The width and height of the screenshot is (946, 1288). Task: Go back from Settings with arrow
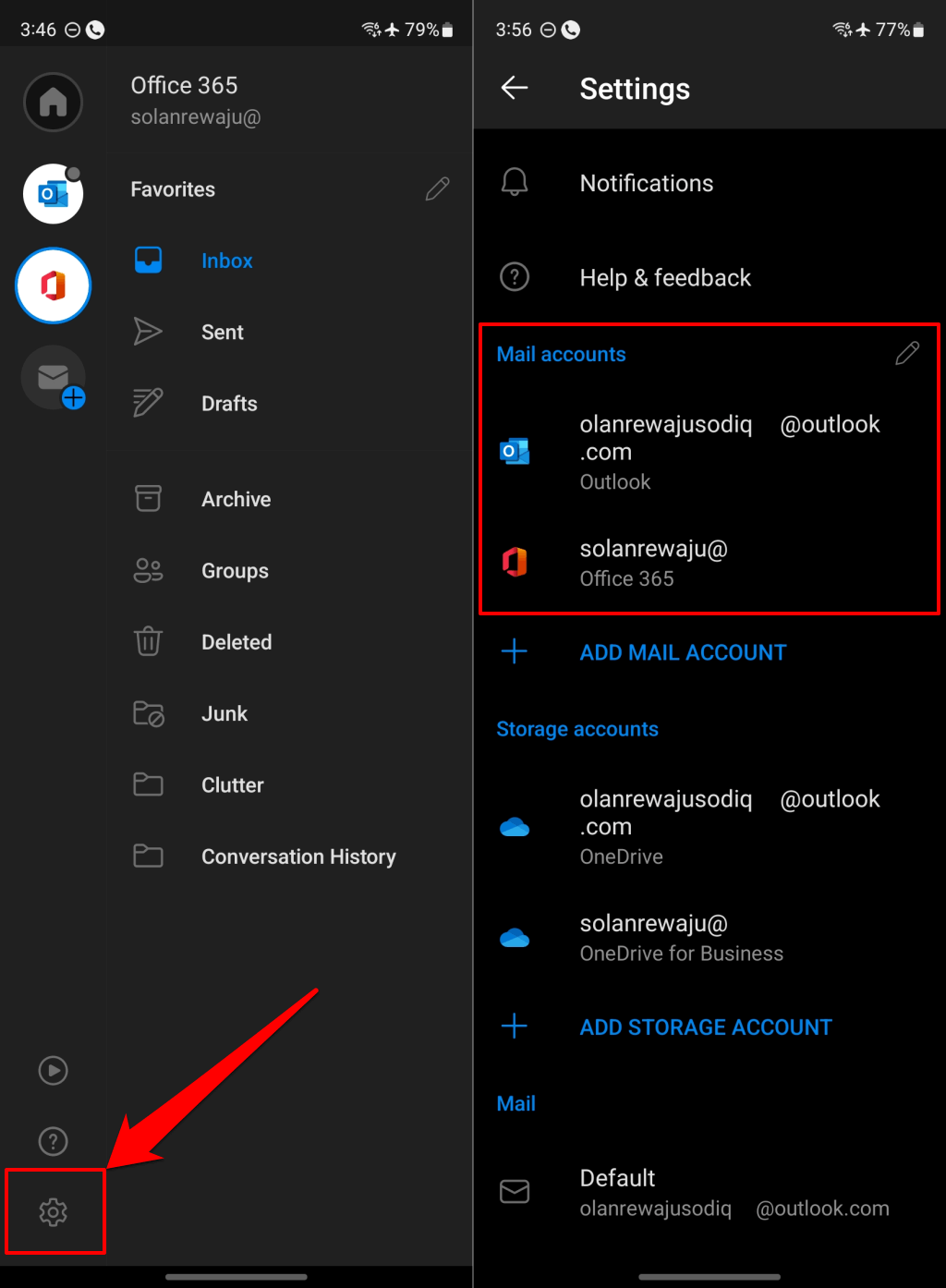click(515, 88)
